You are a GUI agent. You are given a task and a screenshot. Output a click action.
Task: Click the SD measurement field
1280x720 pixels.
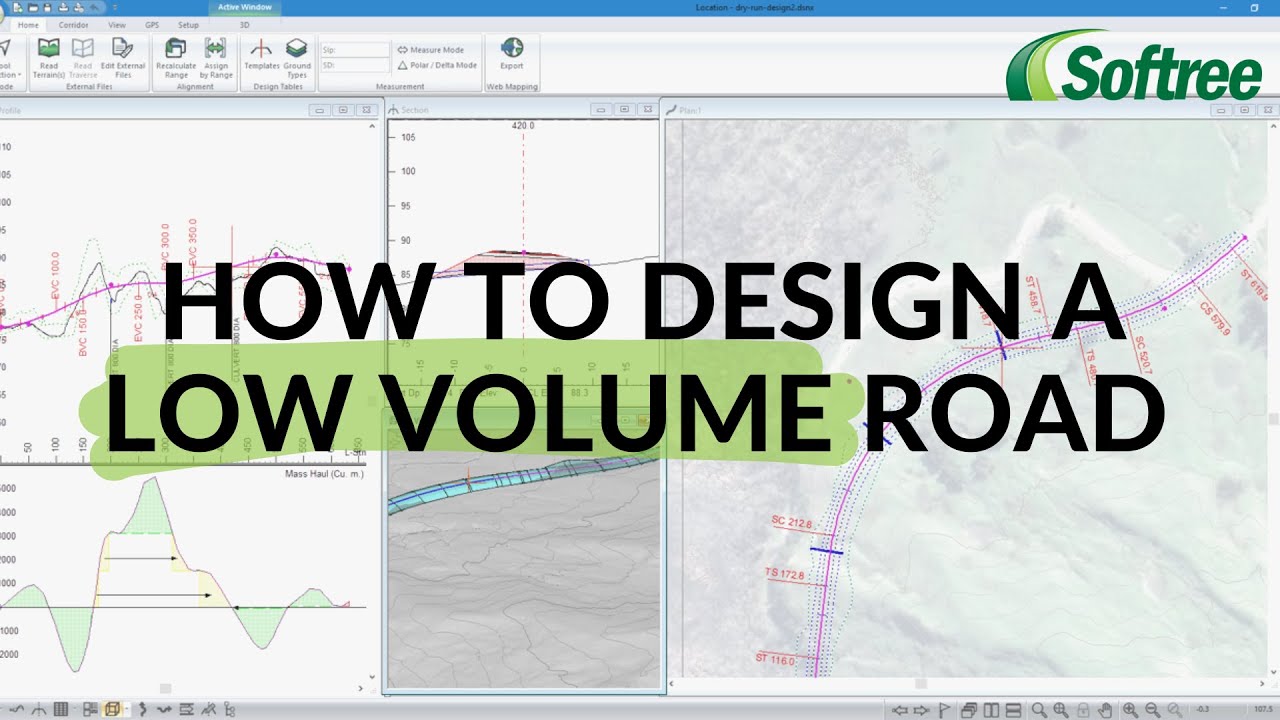pos(355,65)
